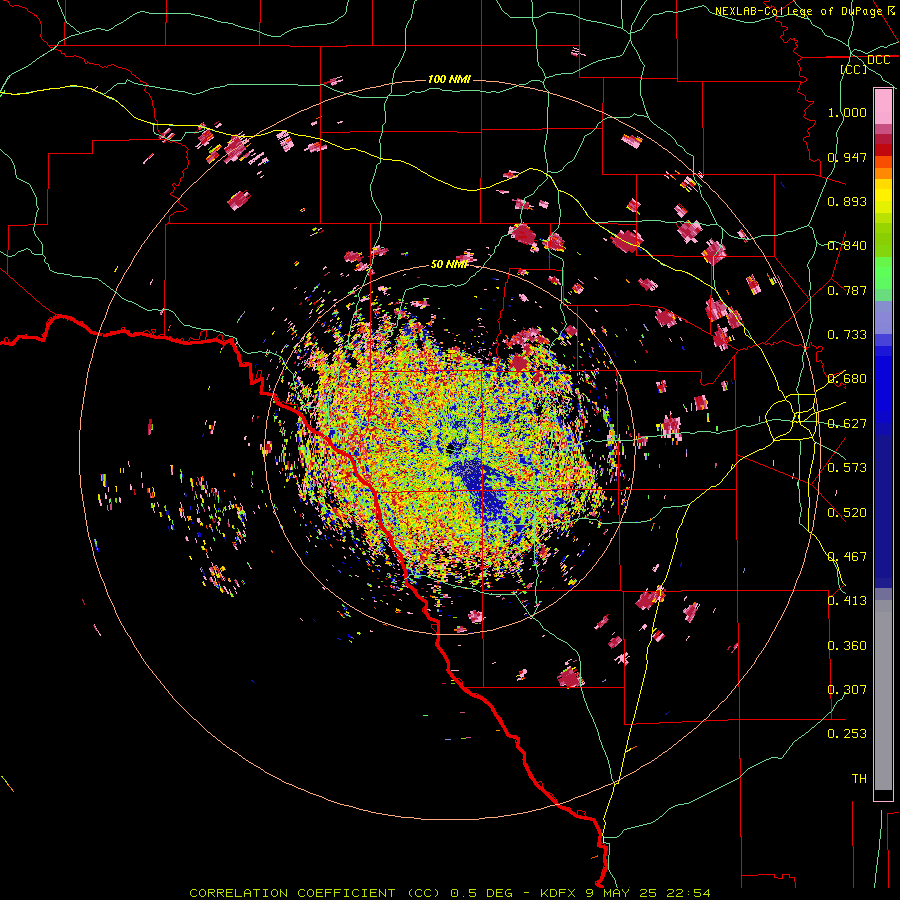Pick the pink segment of the color bar
The height and width of the screenshot is (900, 900).
click(883, 107)
